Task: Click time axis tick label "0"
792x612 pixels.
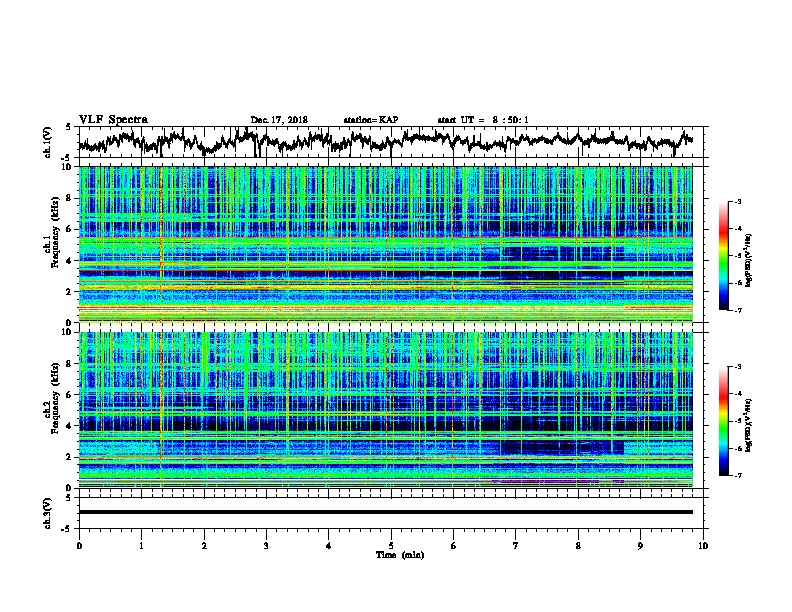Action: 79,546
